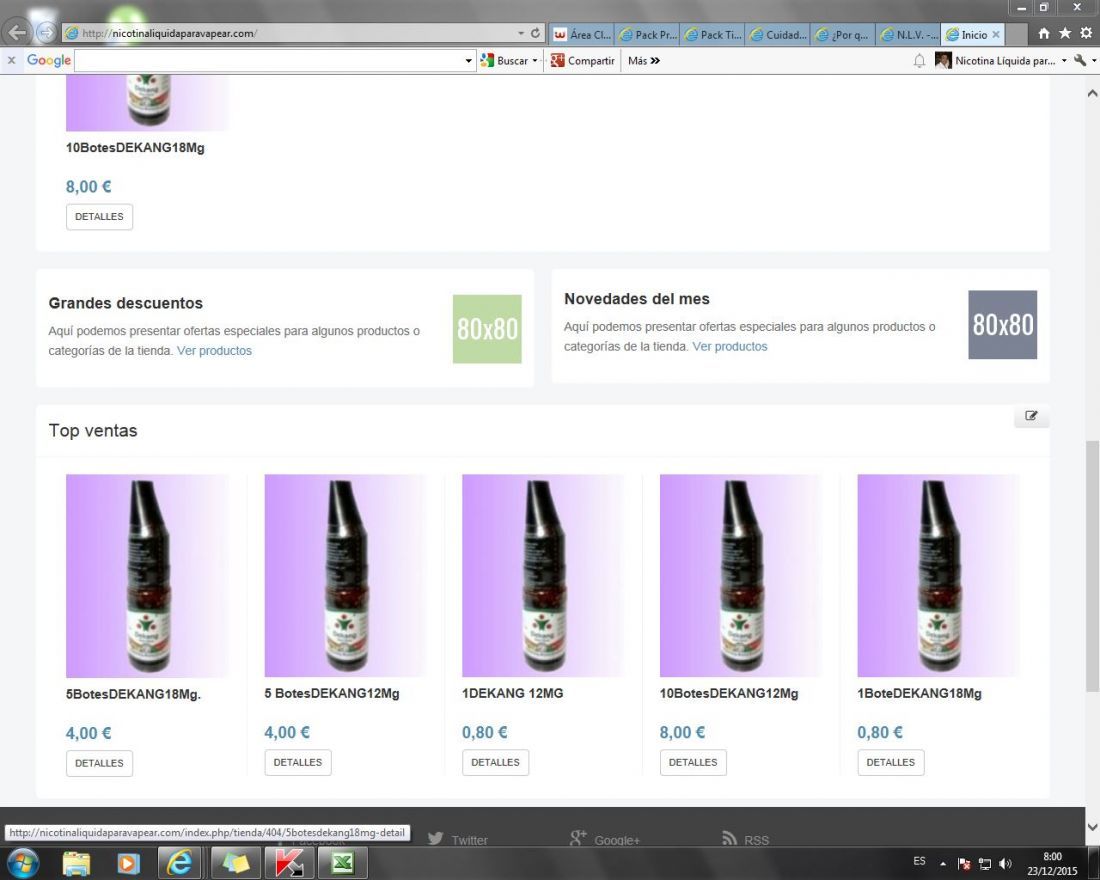The width and height of the screenshot is (1100, 880).
Task: Click the green 80x80 placeholder image
Action: (x=487, y=329)
